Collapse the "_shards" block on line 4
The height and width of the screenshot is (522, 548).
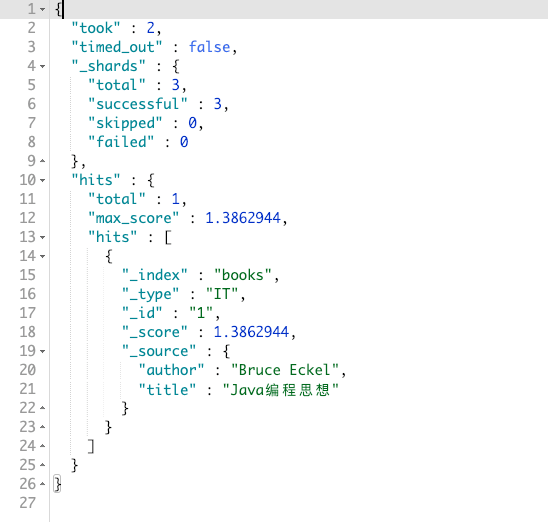pos(42,66)
